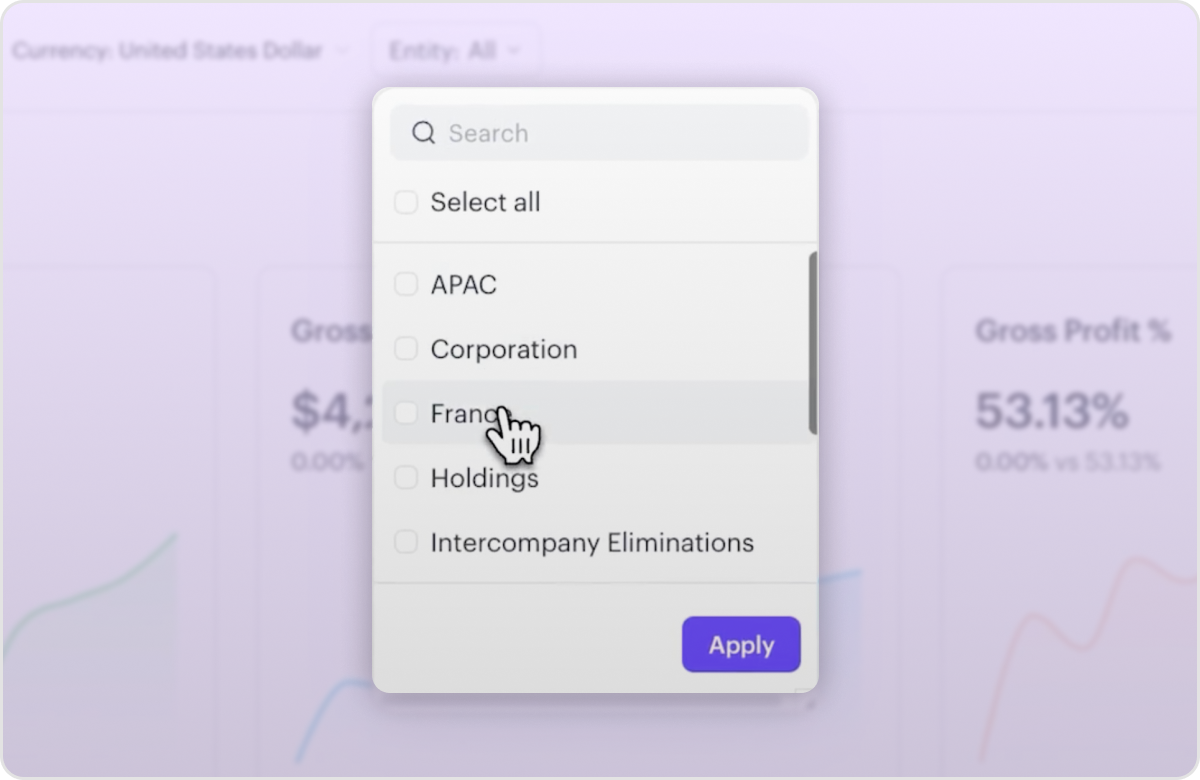Toggle the France checkbox
Screen dimensions: 1200x780
coord(406,413)
